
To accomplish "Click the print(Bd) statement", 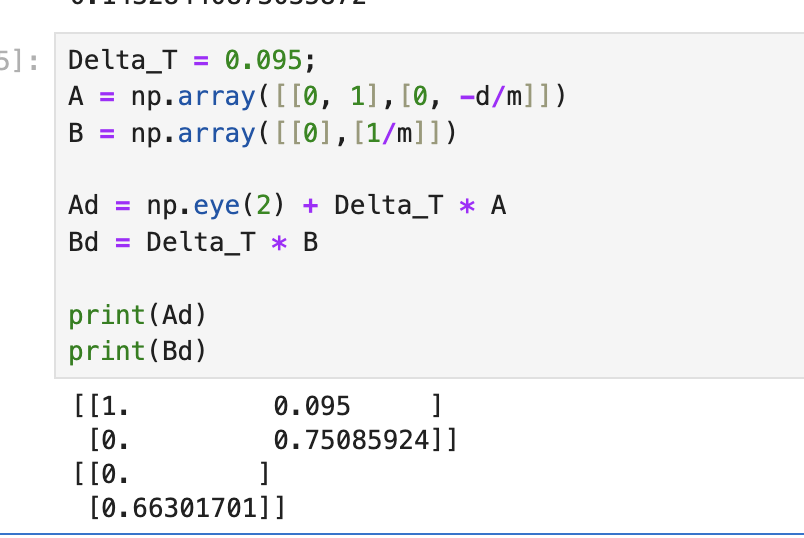I will point(137,351).
